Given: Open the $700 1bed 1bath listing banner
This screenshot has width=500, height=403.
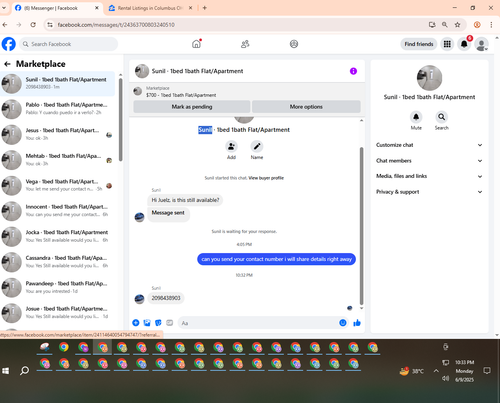Looking at the screenshot, I should [247, 92].
